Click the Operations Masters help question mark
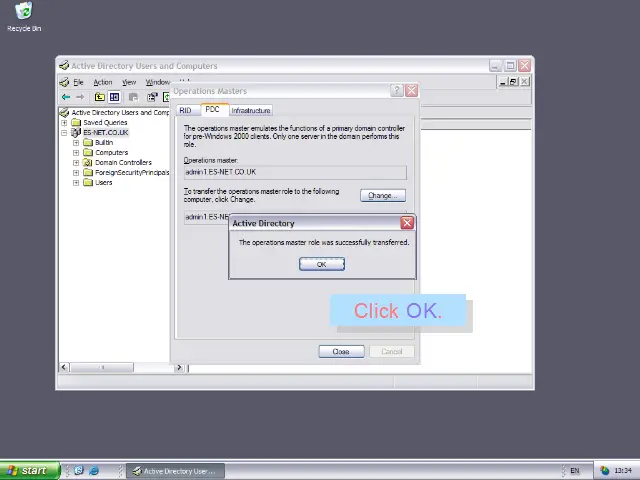 pos(397,90)
